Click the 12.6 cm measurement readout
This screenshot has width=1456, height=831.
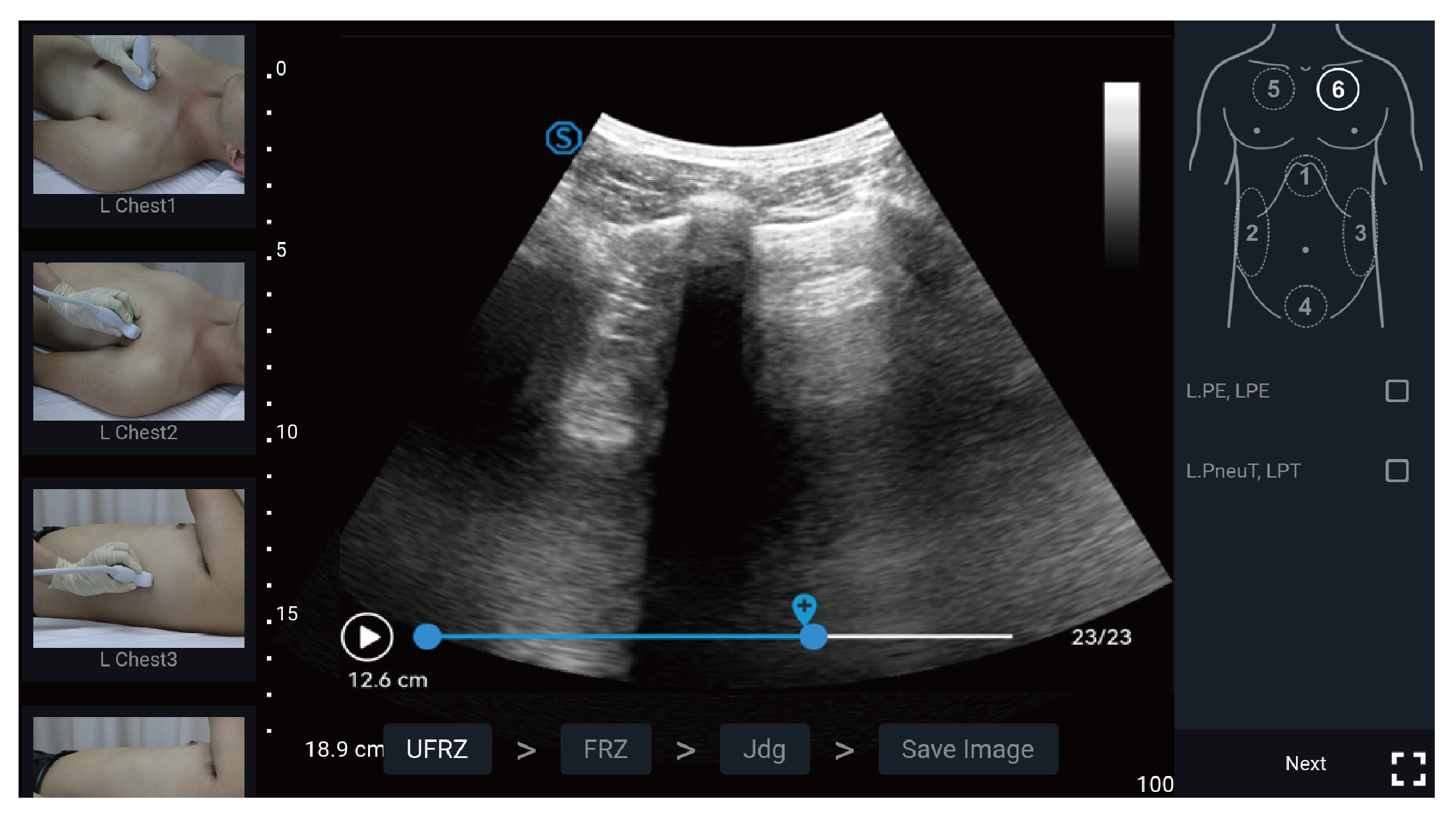(x=388, y=680)
